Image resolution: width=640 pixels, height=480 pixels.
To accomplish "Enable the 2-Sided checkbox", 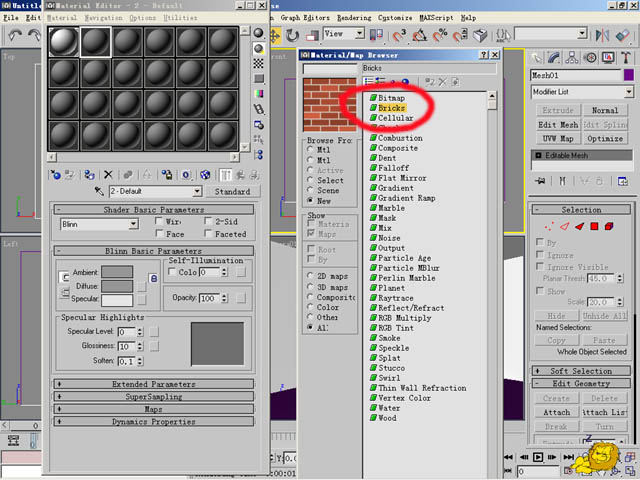I will click(207, 222).
